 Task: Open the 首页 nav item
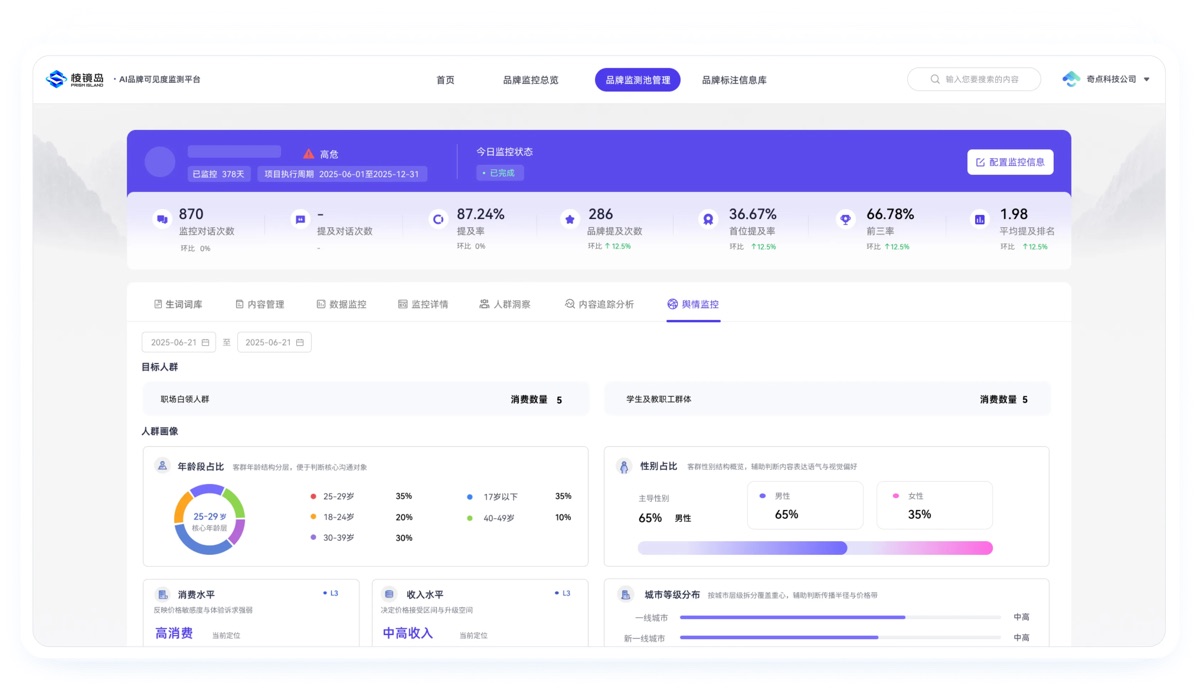pos(445,80)
